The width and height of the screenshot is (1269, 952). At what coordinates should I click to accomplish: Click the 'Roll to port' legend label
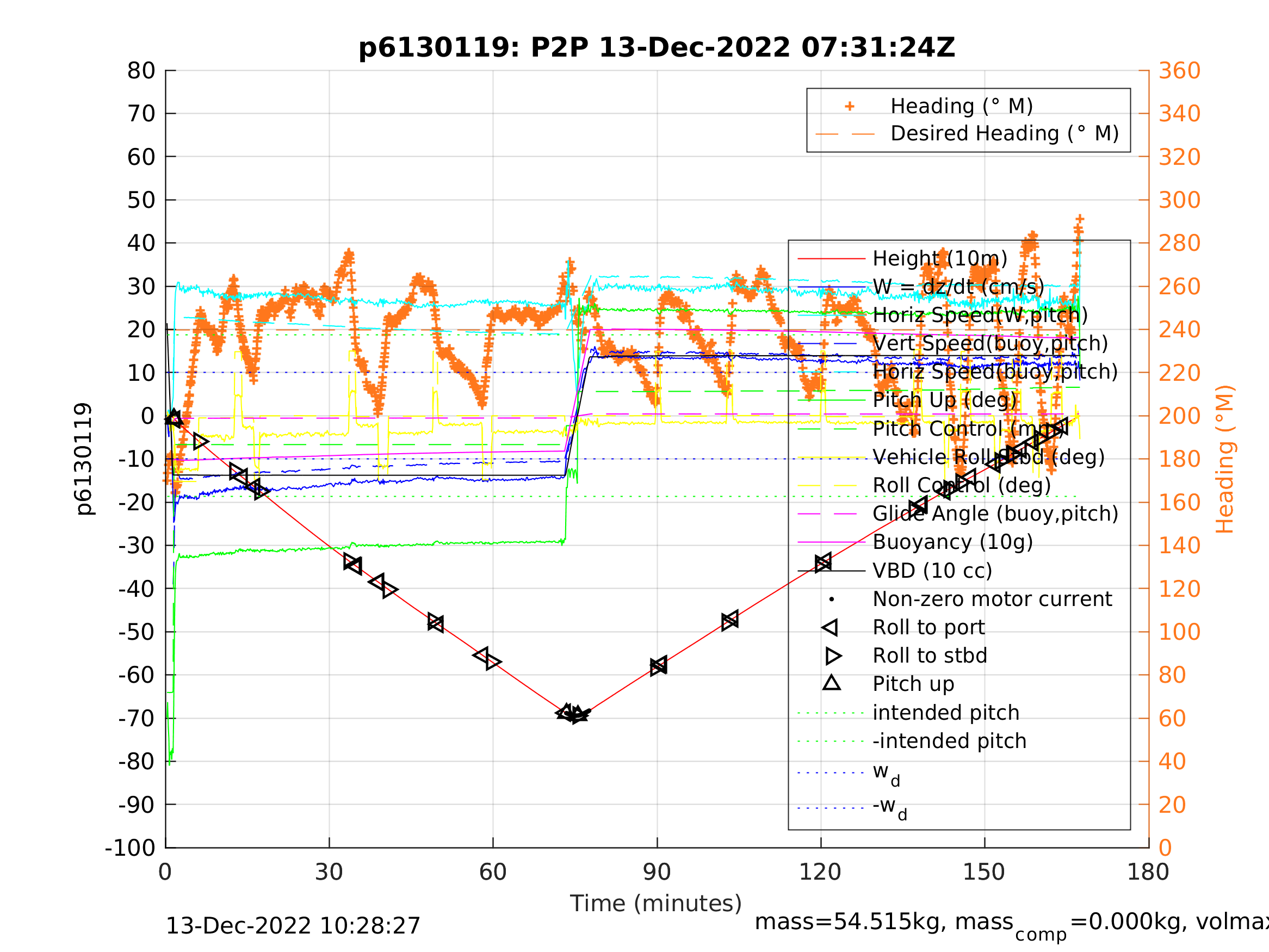[x=928, y=627]
